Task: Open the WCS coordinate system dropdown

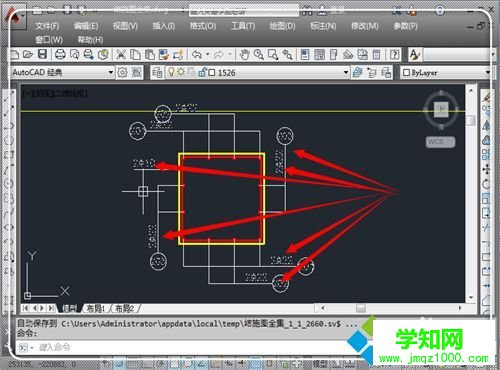Action: [x=441, y=142]
